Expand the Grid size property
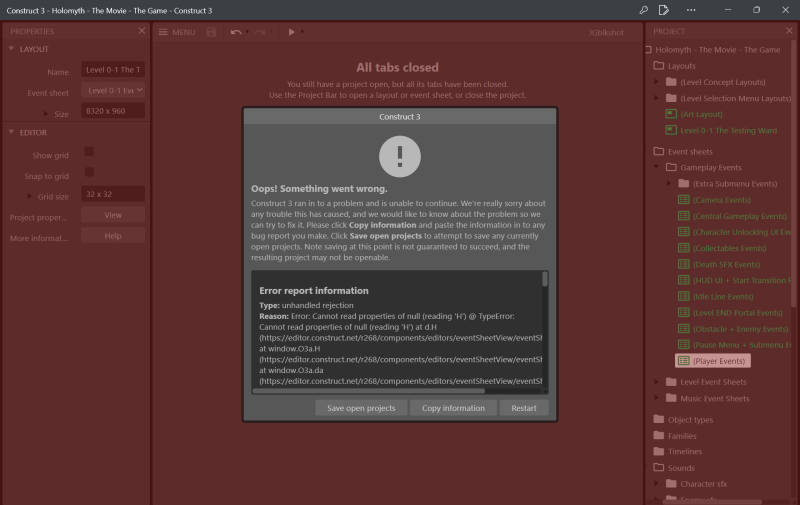Image resolution: width=800 pixels, height=505 pixels. coord(30,196)
